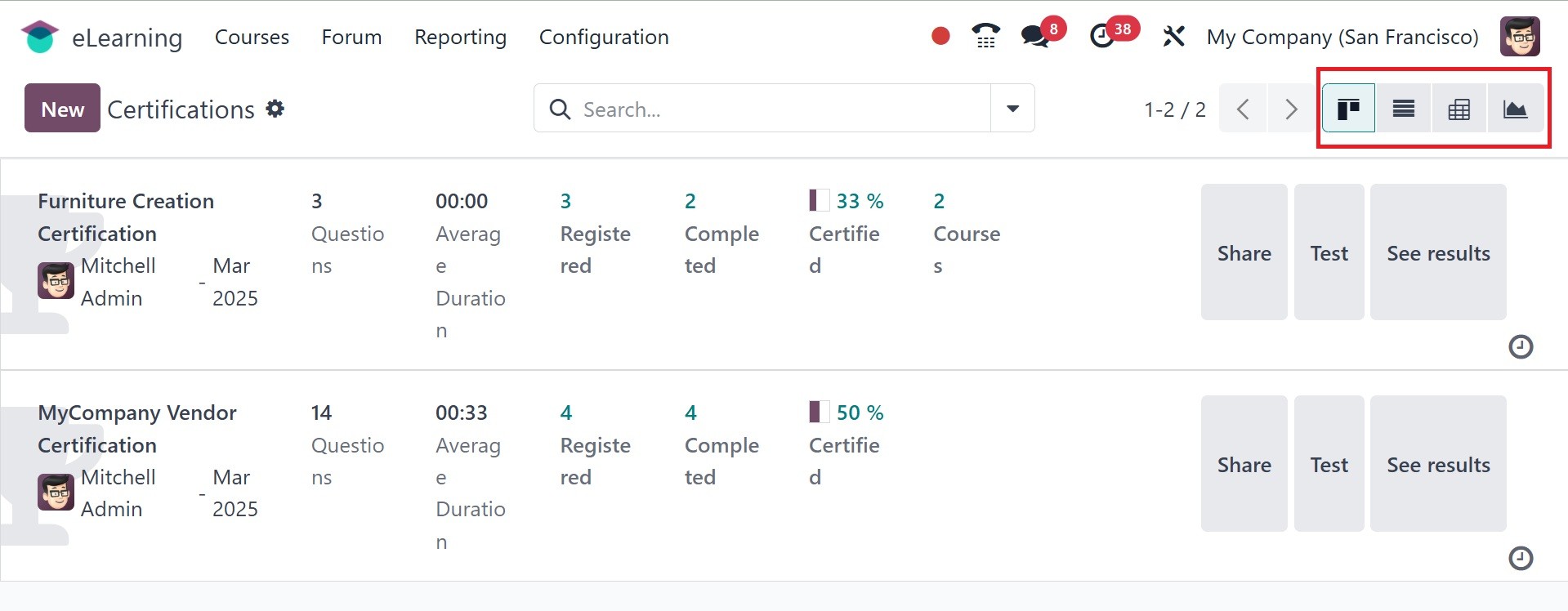Switch to Pivot table view
Image resolution: width=1568 pixels, height=611 pixels.
click(x=1459, y=109)
